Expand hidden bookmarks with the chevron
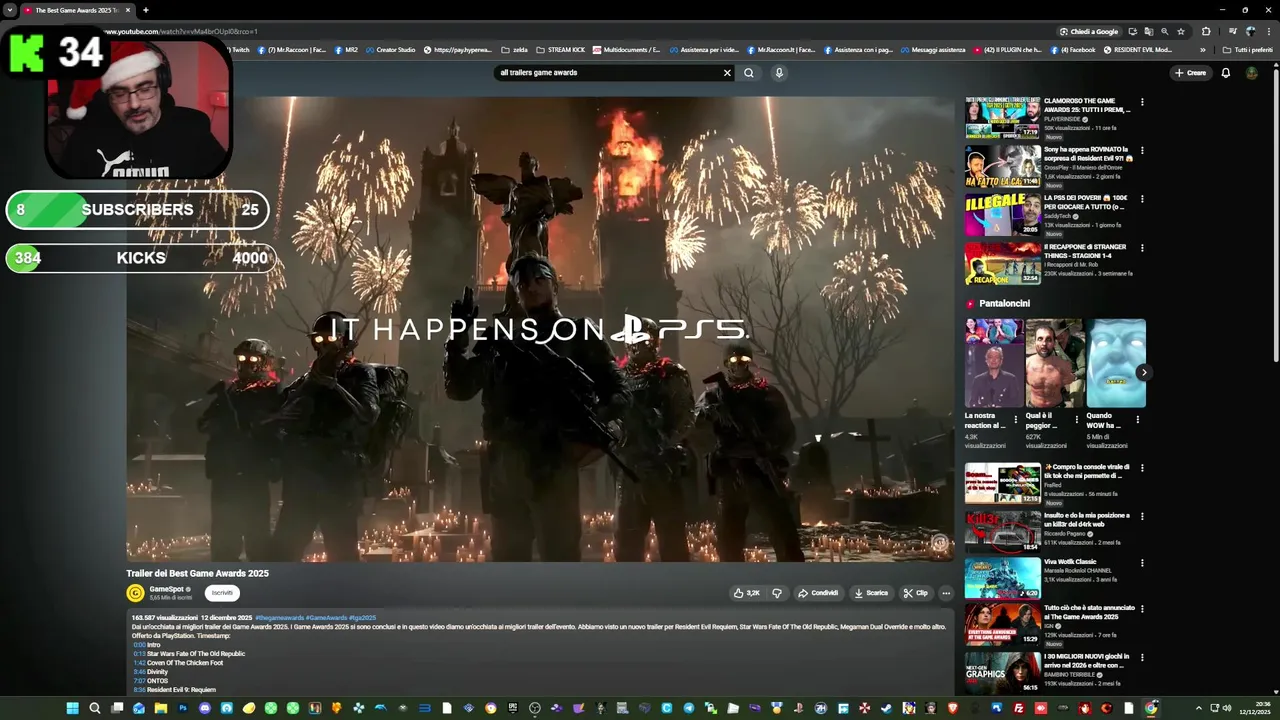Viewport: 1280px width, 720px height. [x=1203, y=49]
